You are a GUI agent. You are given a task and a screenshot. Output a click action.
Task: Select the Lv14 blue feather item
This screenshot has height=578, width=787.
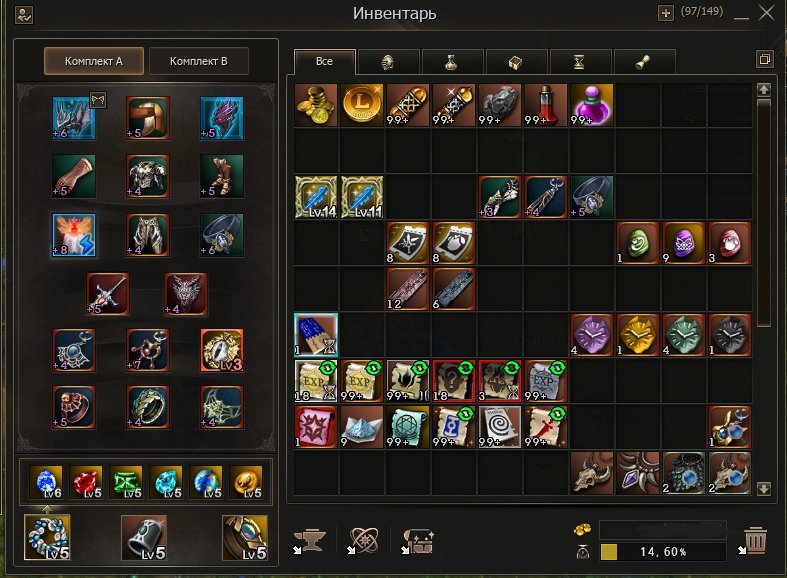[x=316, y=197]
